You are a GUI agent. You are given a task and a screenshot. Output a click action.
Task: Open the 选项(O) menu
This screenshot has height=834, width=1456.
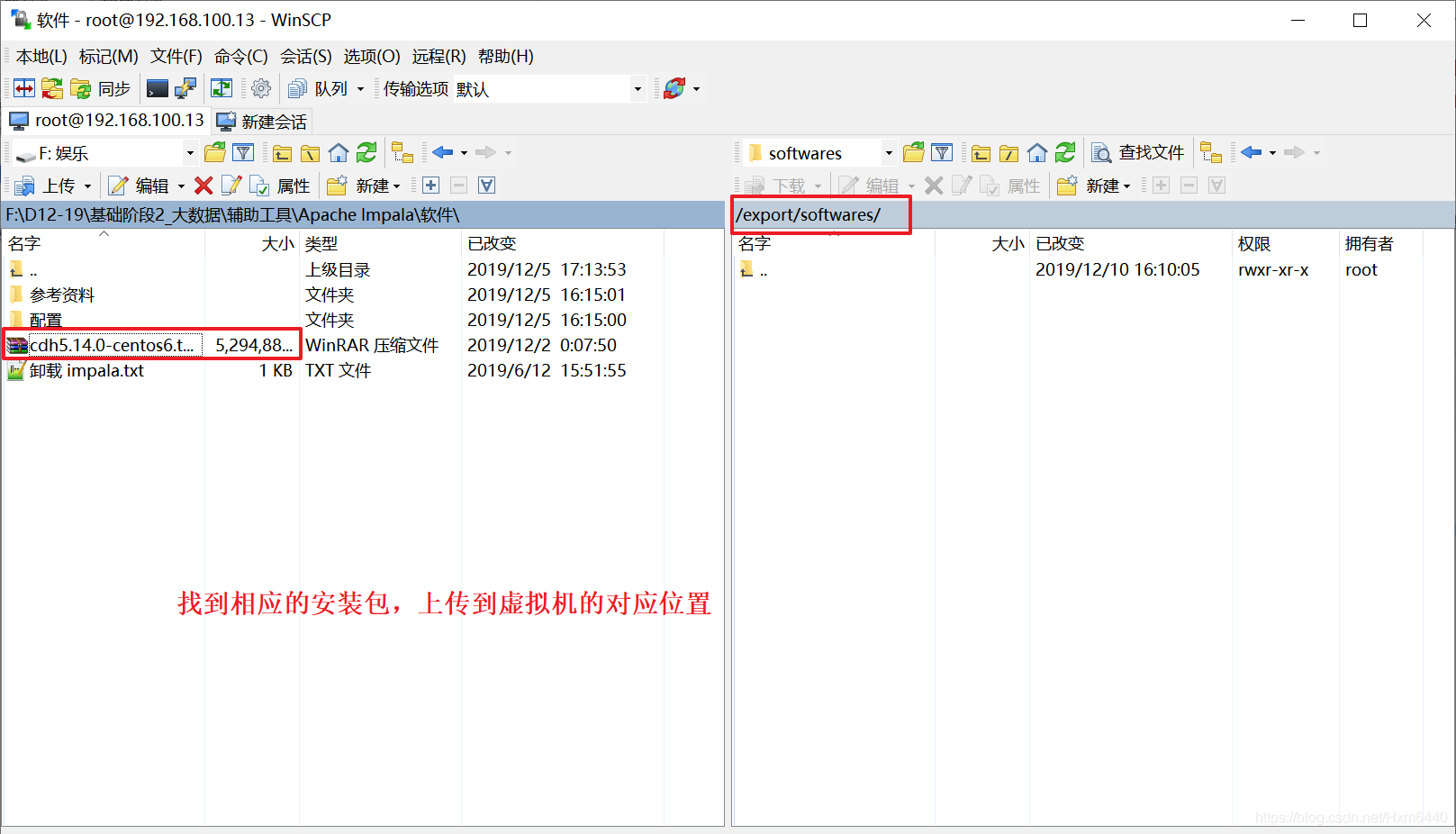tap(372, 56)
